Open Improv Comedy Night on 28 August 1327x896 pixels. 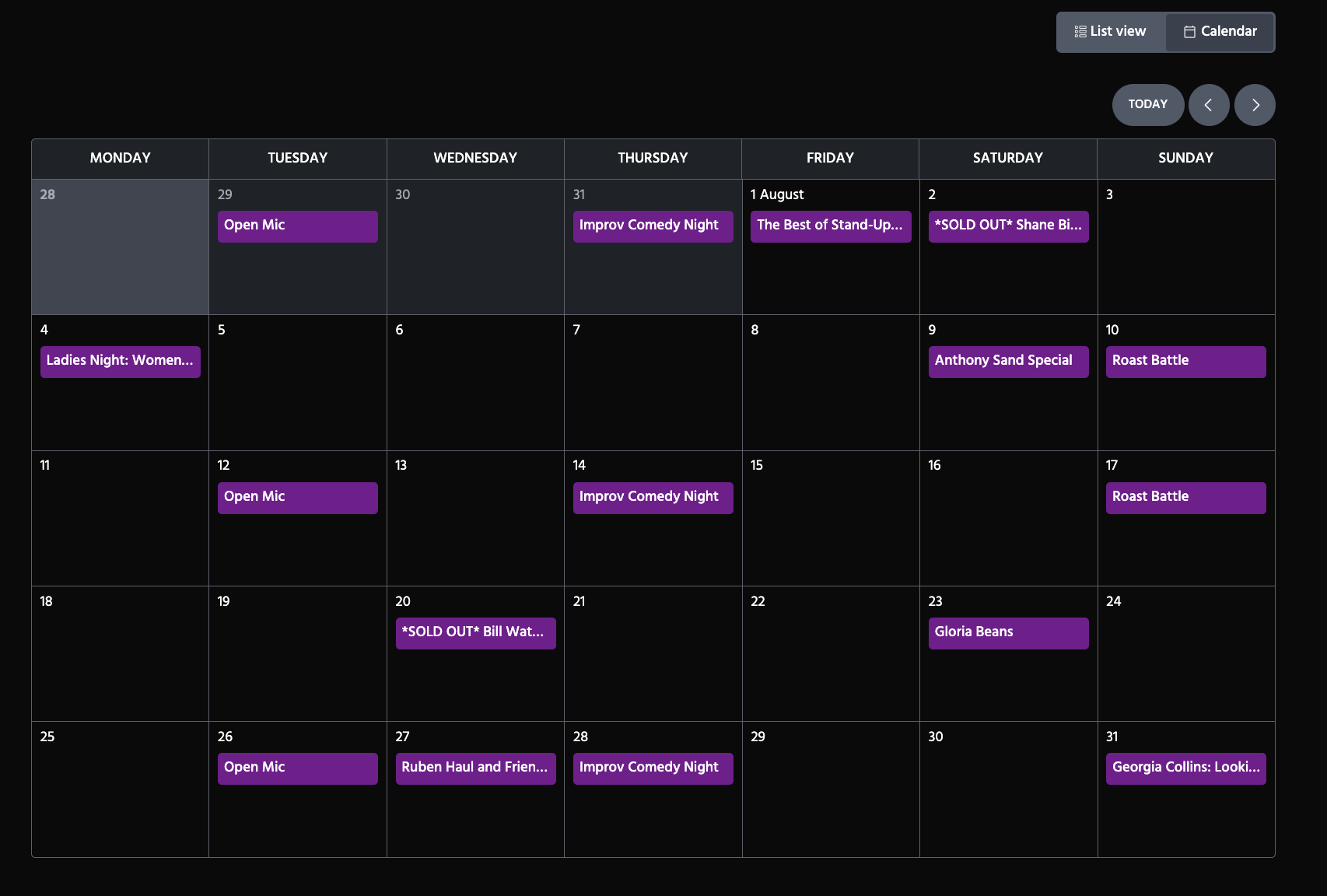click(x=653, y=768)
